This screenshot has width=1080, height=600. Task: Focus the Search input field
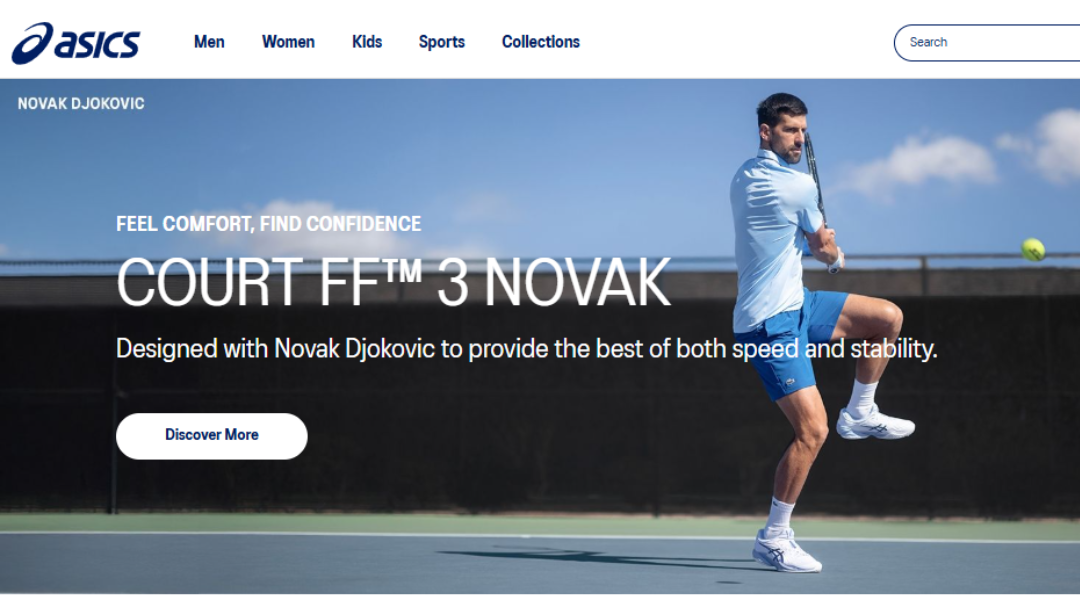pyautogui.click(x=987, y=43)
